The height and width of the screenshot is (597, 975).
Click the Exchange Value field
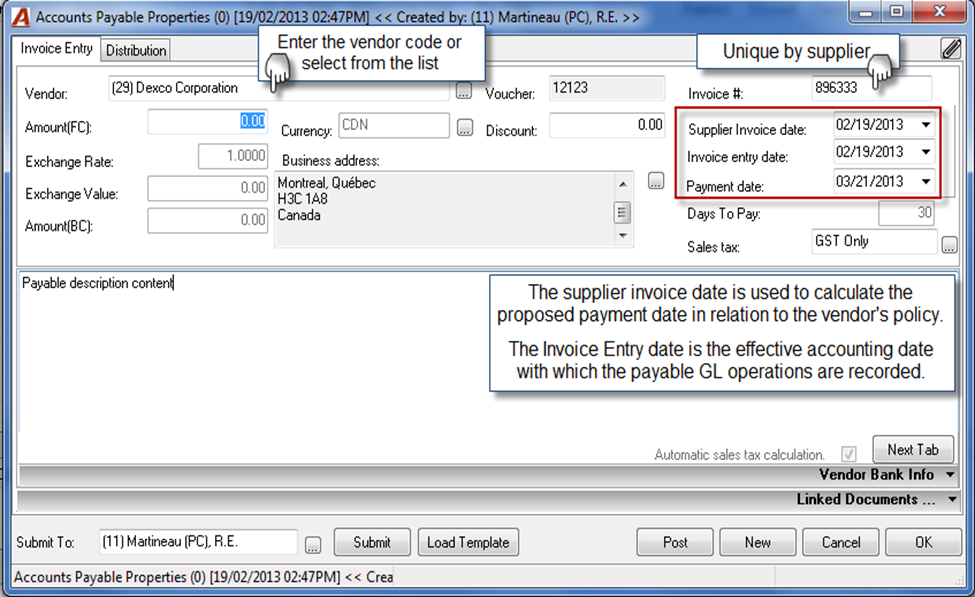[x=208, y=188]
